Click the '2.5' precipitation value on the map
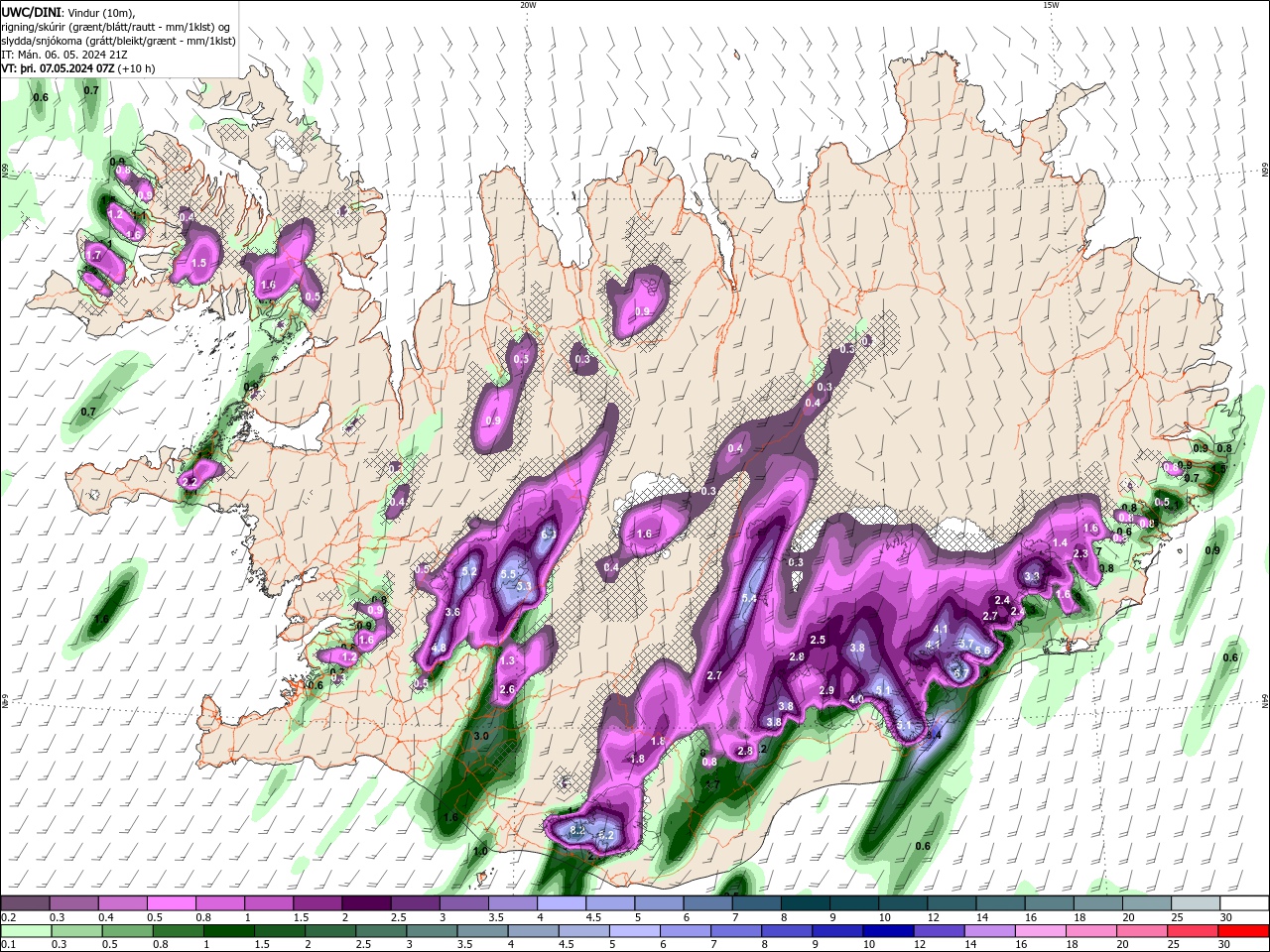Viewport: 1270px width, 952px height. pyautogui.click(x=818, y=641)
